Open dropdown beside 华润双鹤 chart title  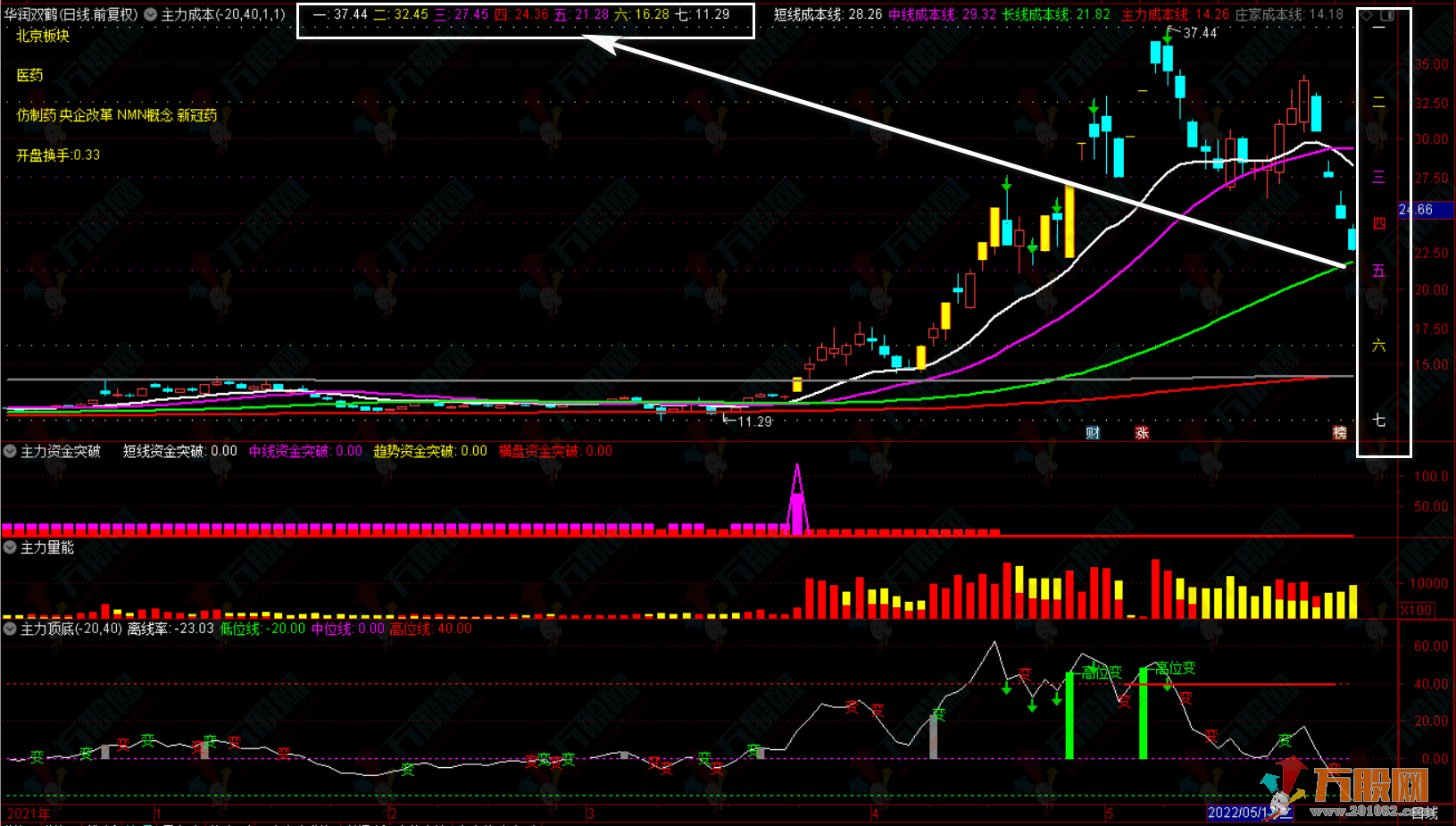point(150,14)
